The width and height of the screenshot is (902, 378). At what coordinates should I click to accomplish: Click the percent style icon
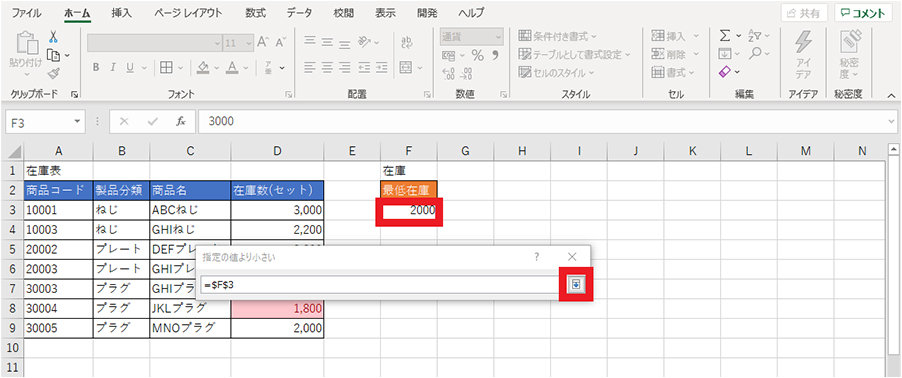click(x=477, y=55)
